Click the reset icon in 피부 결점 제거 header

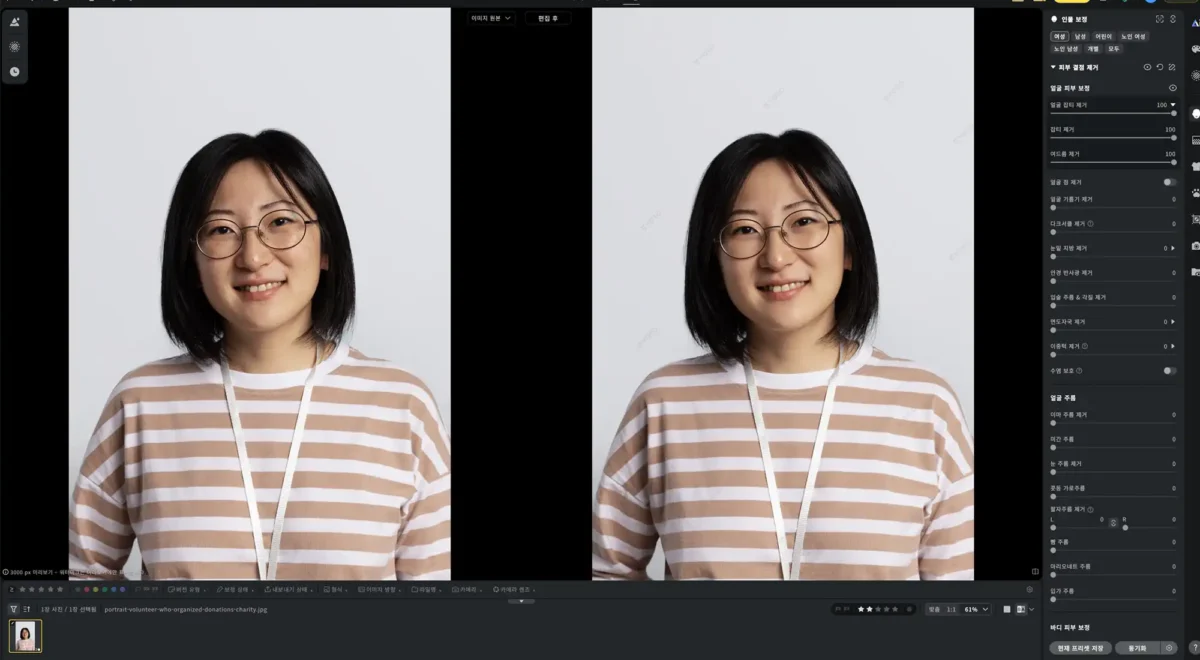(x=1159, y=67)
